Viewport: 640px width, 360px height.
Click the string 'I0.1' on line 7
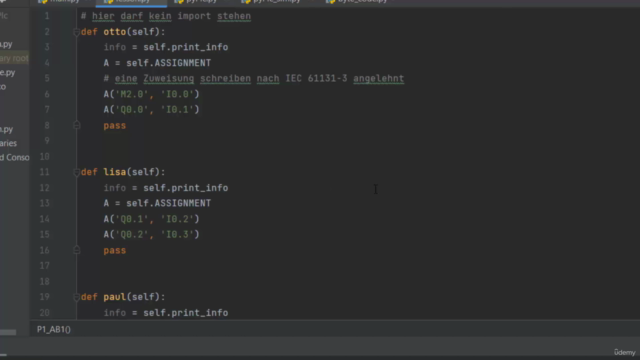pyautogui.click(x=178, y=110)
